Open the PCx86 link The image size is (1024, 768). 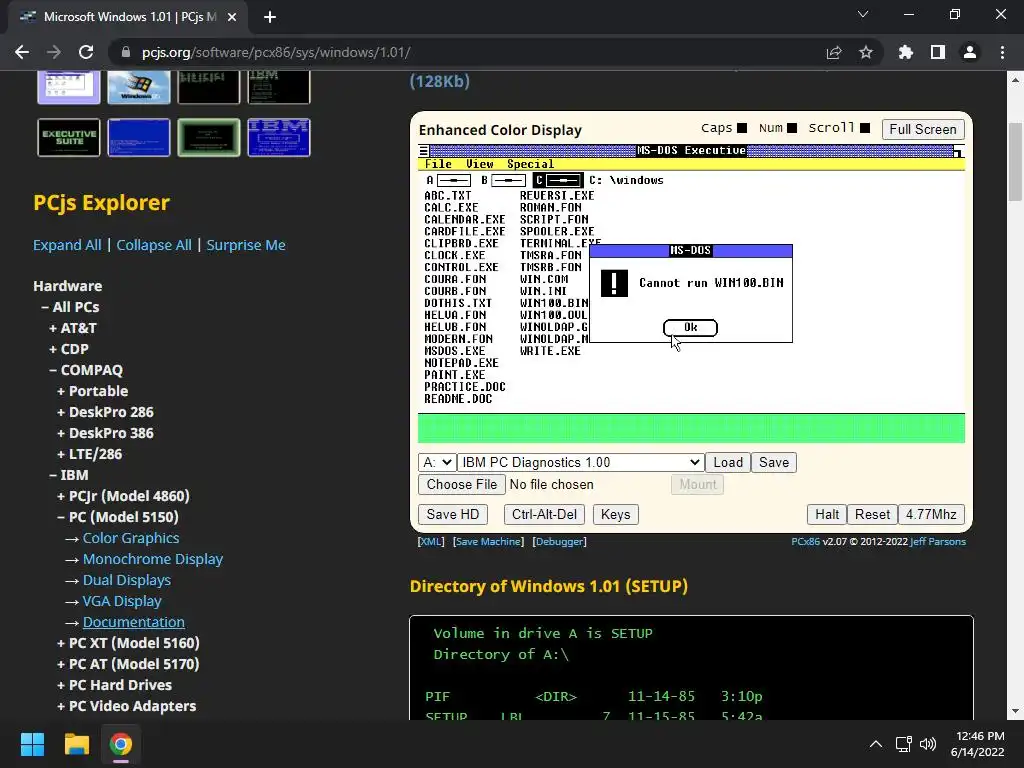805,541
